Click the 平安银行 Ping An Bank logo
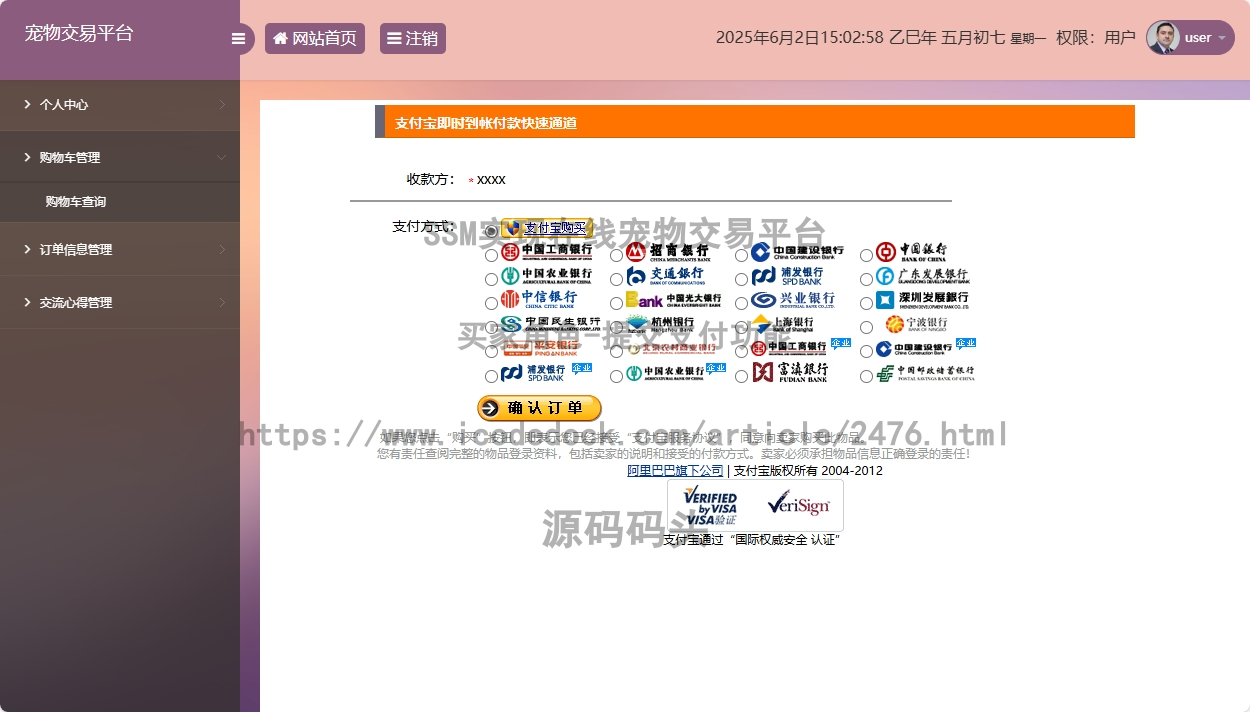Image resolution: width=1250 pixels, height=712 pixels. tap(540, 348)
